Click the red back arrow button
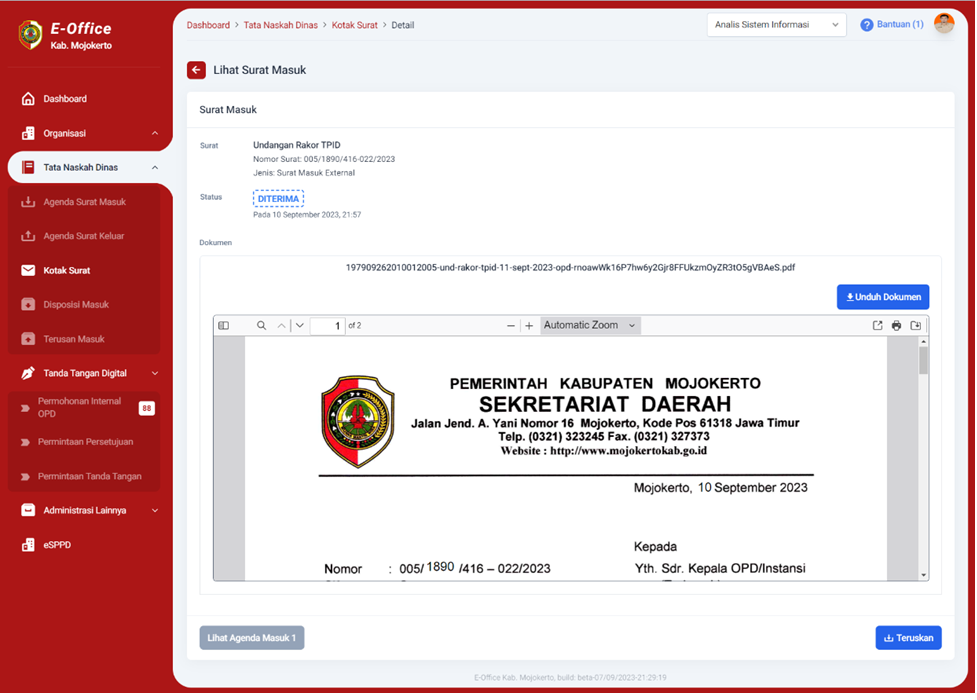This screenshot has width=977, height=700. (x=196, y=70)
